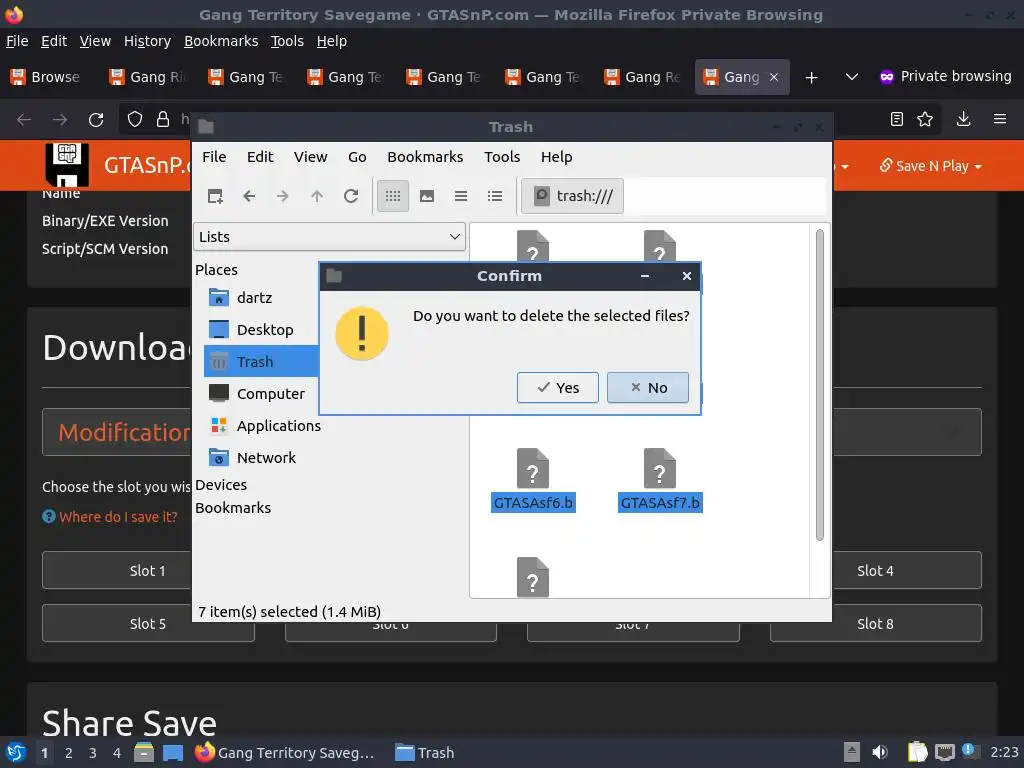Screen dimensions: 1024x768
Task: Open Firefox History menu
Action: pyautogui.click(x=147, y=41)
